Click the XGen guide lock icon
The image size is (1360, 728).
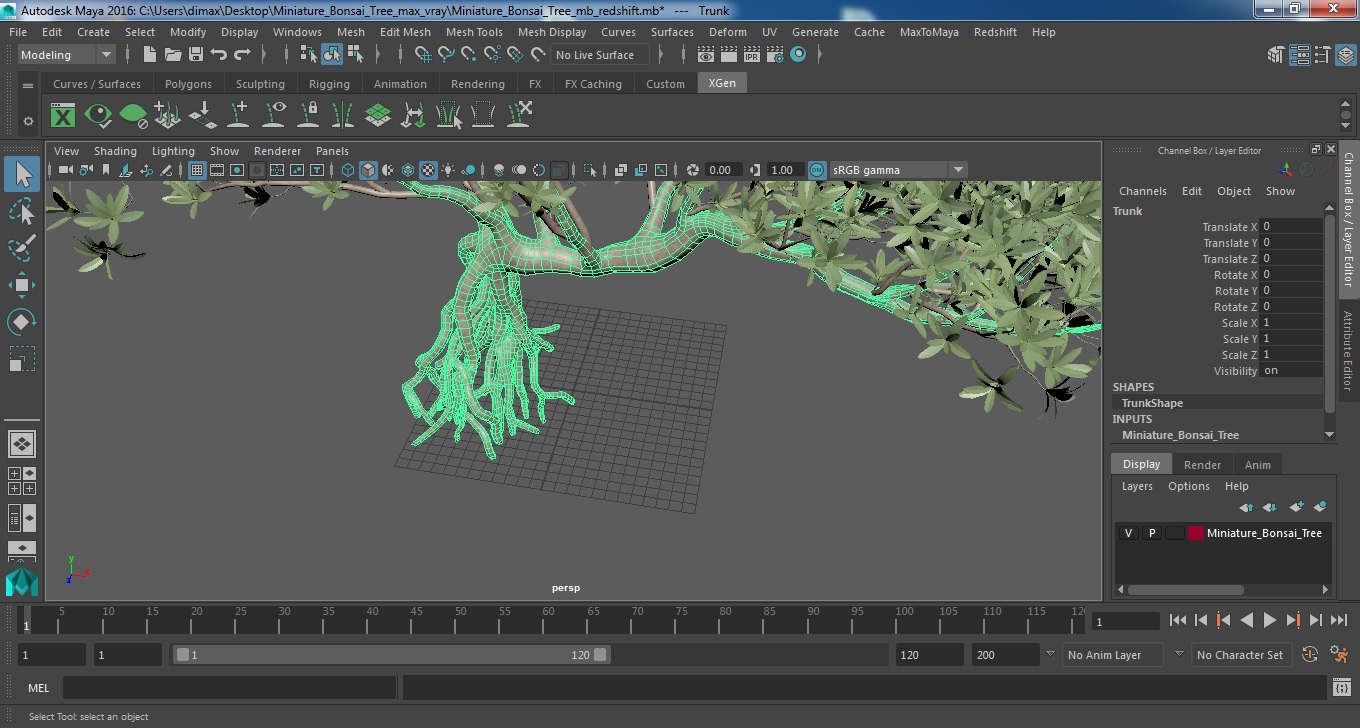(308, 115)
